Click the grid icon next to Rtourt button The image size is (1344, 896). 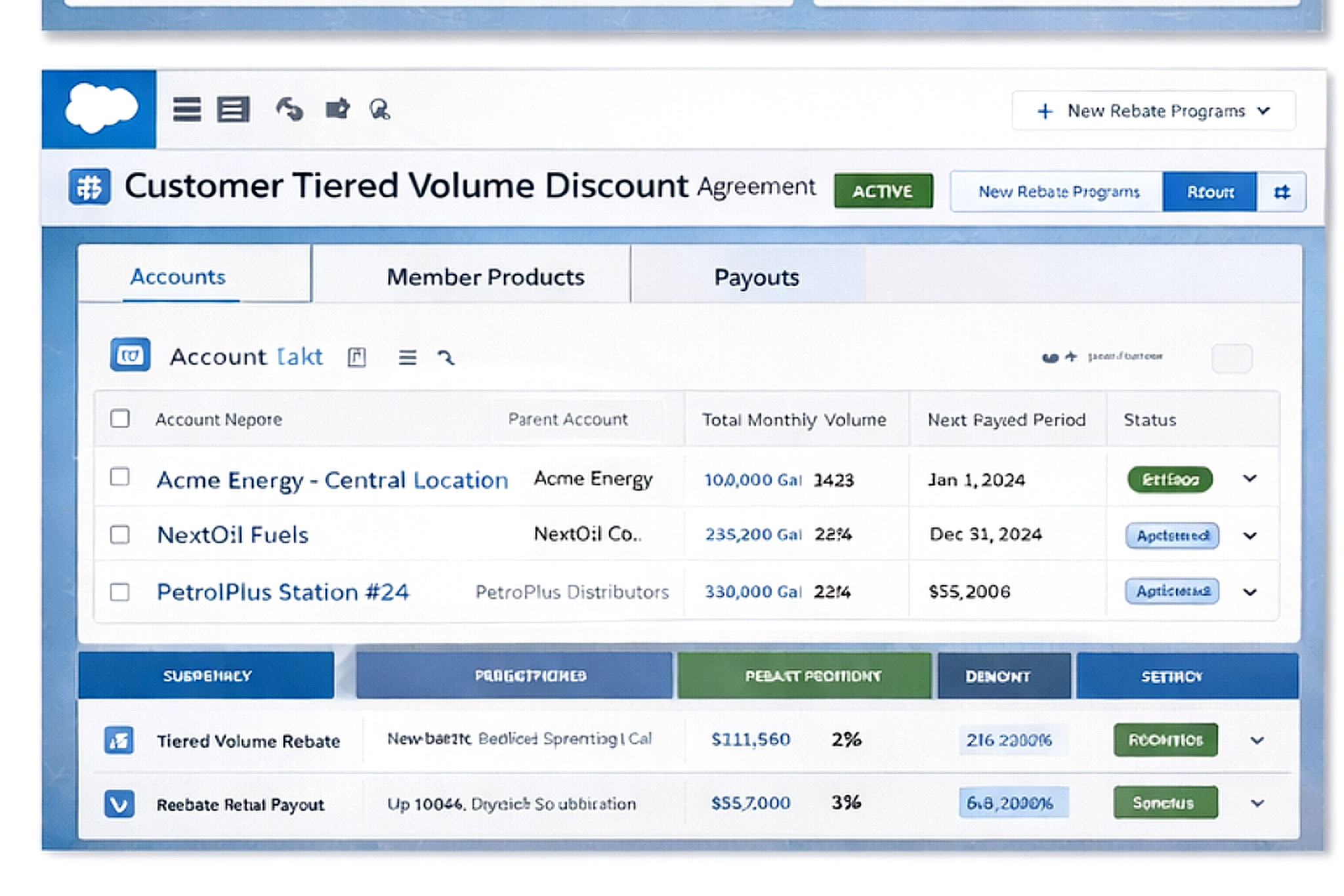click(1281, 192)
